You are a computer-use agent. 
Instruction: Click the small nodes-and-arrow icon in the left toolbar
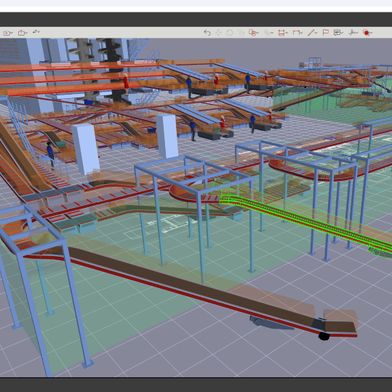point(36,32)
